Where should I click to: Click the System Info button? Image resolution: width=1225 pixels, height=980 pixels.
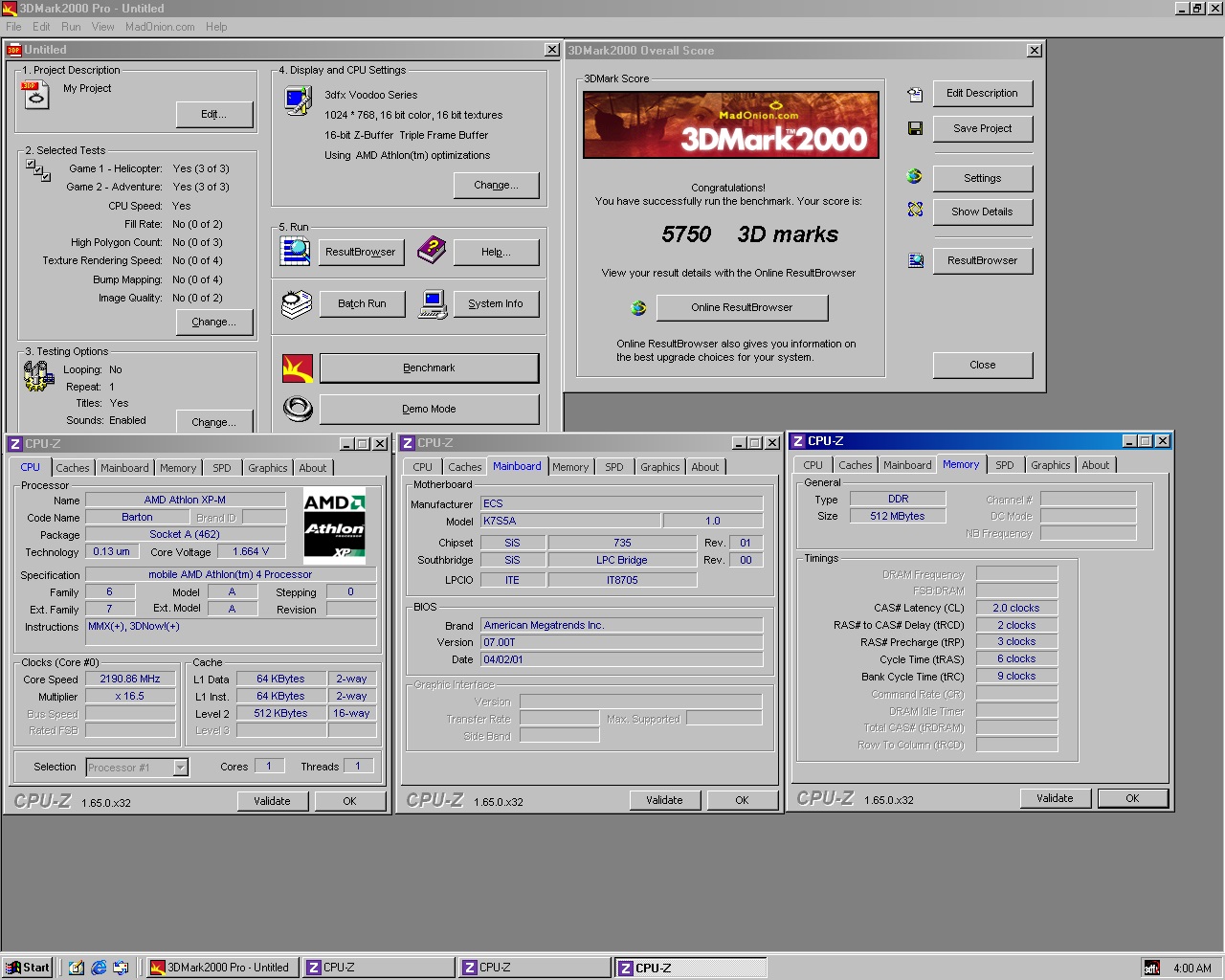(x=496, y=304)
